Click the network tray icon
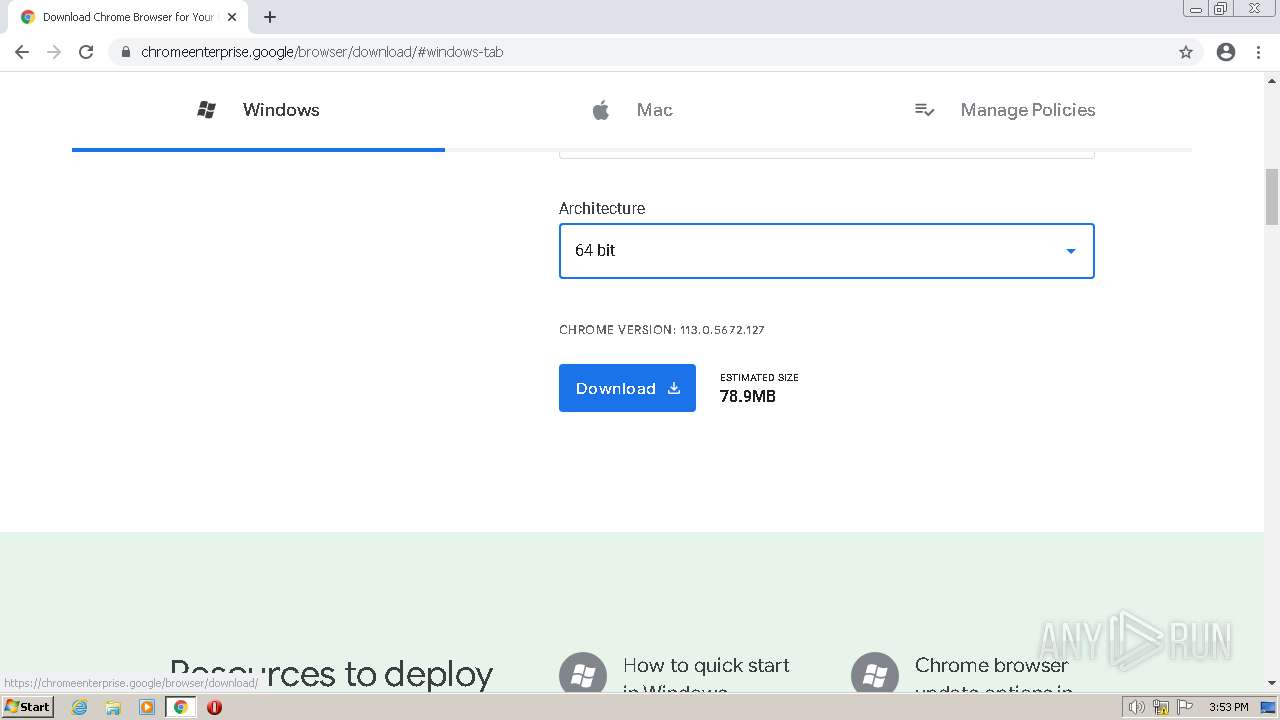This screenshot has height=720, width=1280. [1161, 707]
